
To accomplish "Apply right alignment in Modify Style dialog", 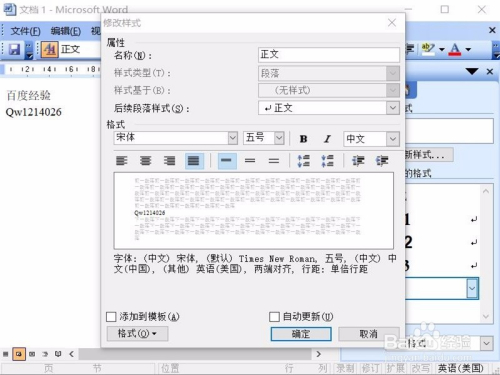I will (170, 161).
